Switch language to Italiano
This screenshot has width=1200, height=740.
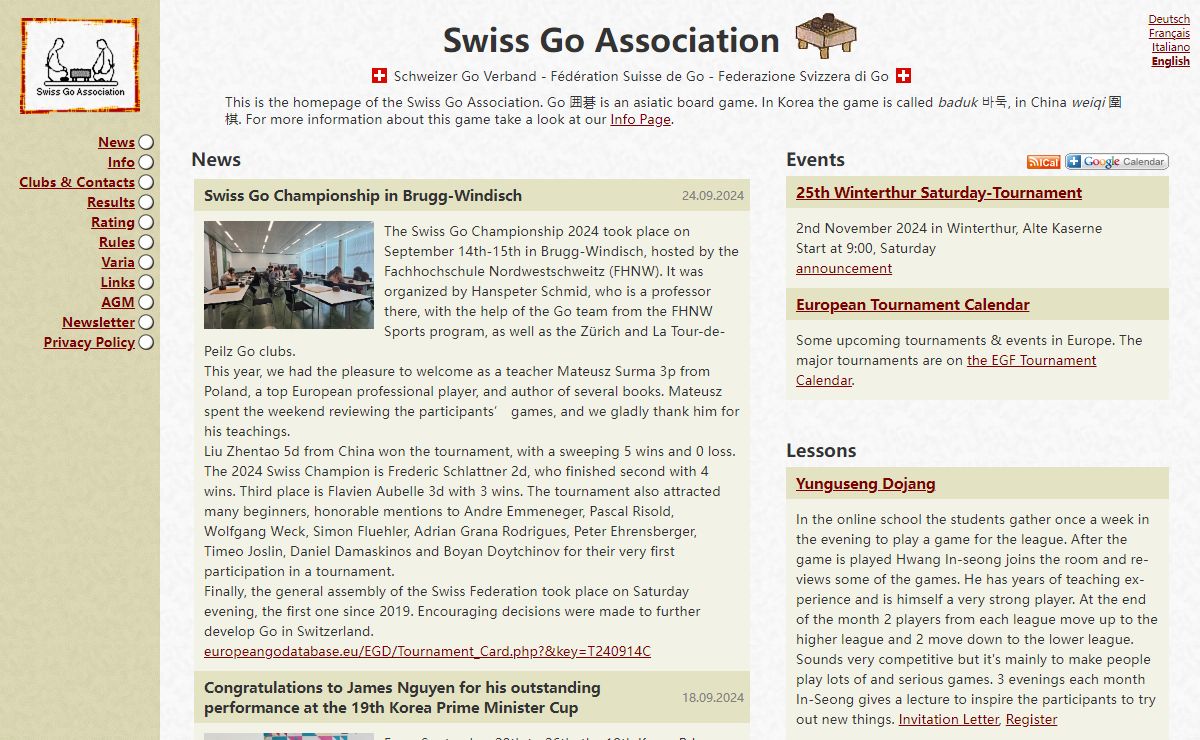pyautogui.click(x=1171, y=47)
